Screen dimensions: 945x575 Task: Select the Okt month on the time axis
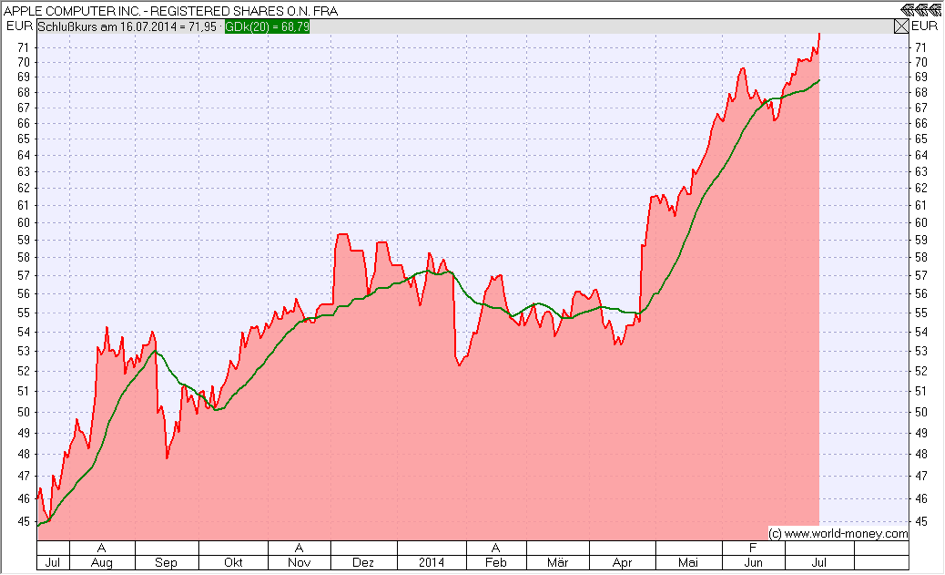tap(233, 562)
